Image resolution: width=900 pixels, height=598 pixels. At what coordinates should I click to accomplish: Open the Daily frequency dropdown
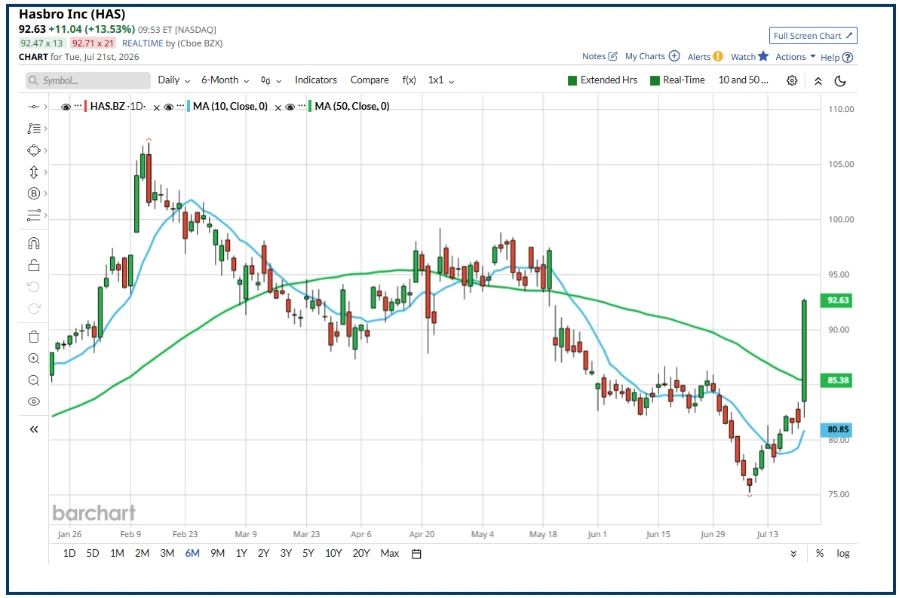click(x=174, y=80)
